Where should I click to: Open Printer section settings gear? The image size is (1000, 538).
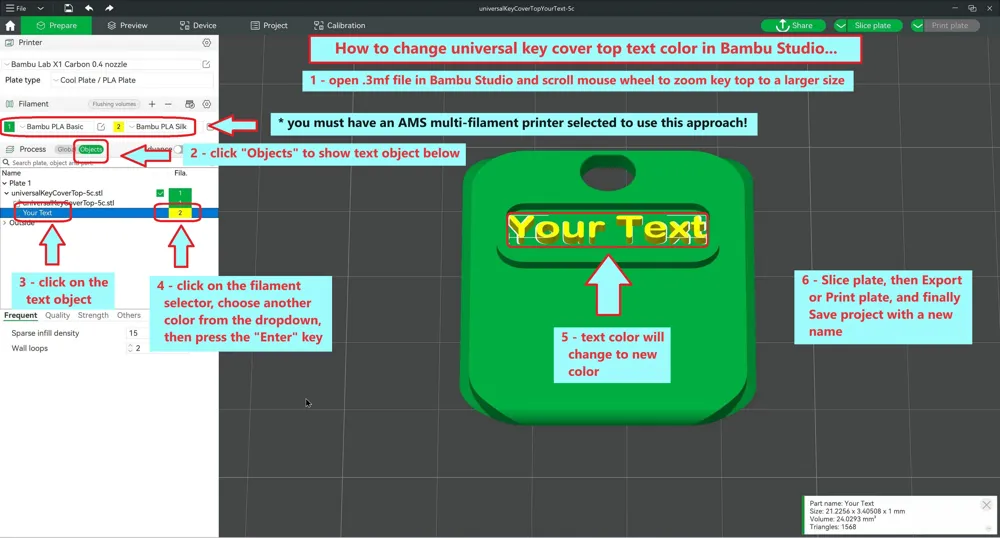point(207,43)
